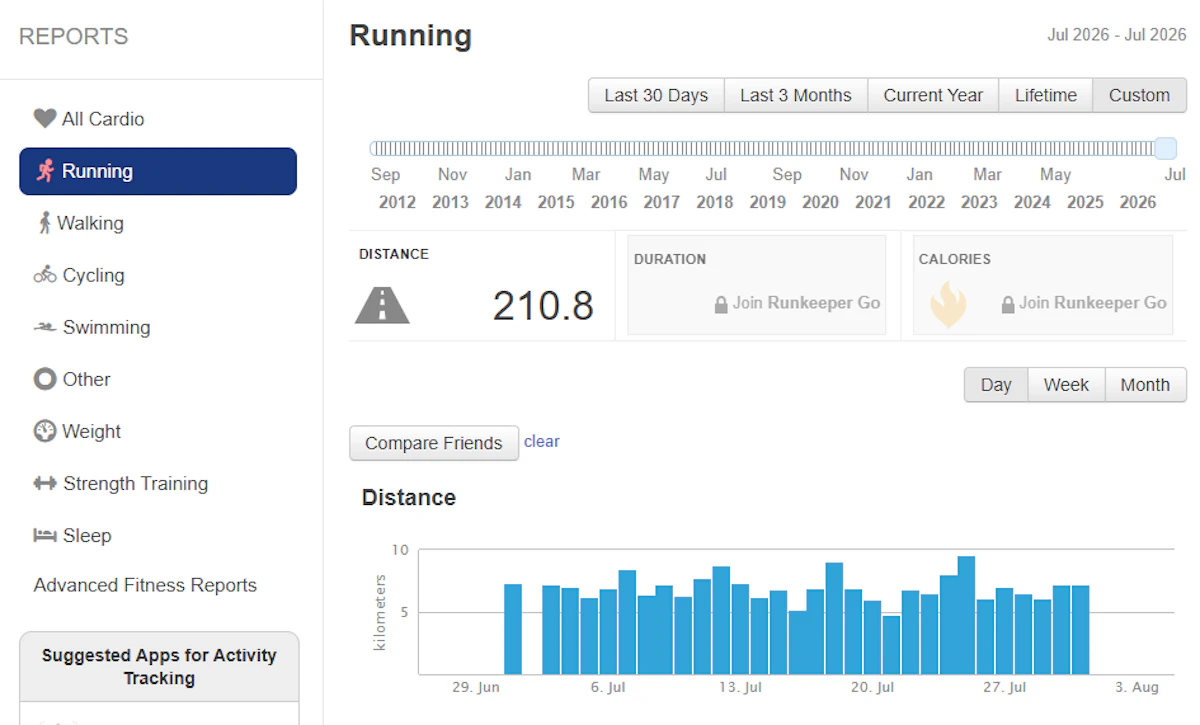Open Compare Friends
Image resolution: width=1200 pixels, height=725 pixels.
pyautogui.click(x=434, y=443)
